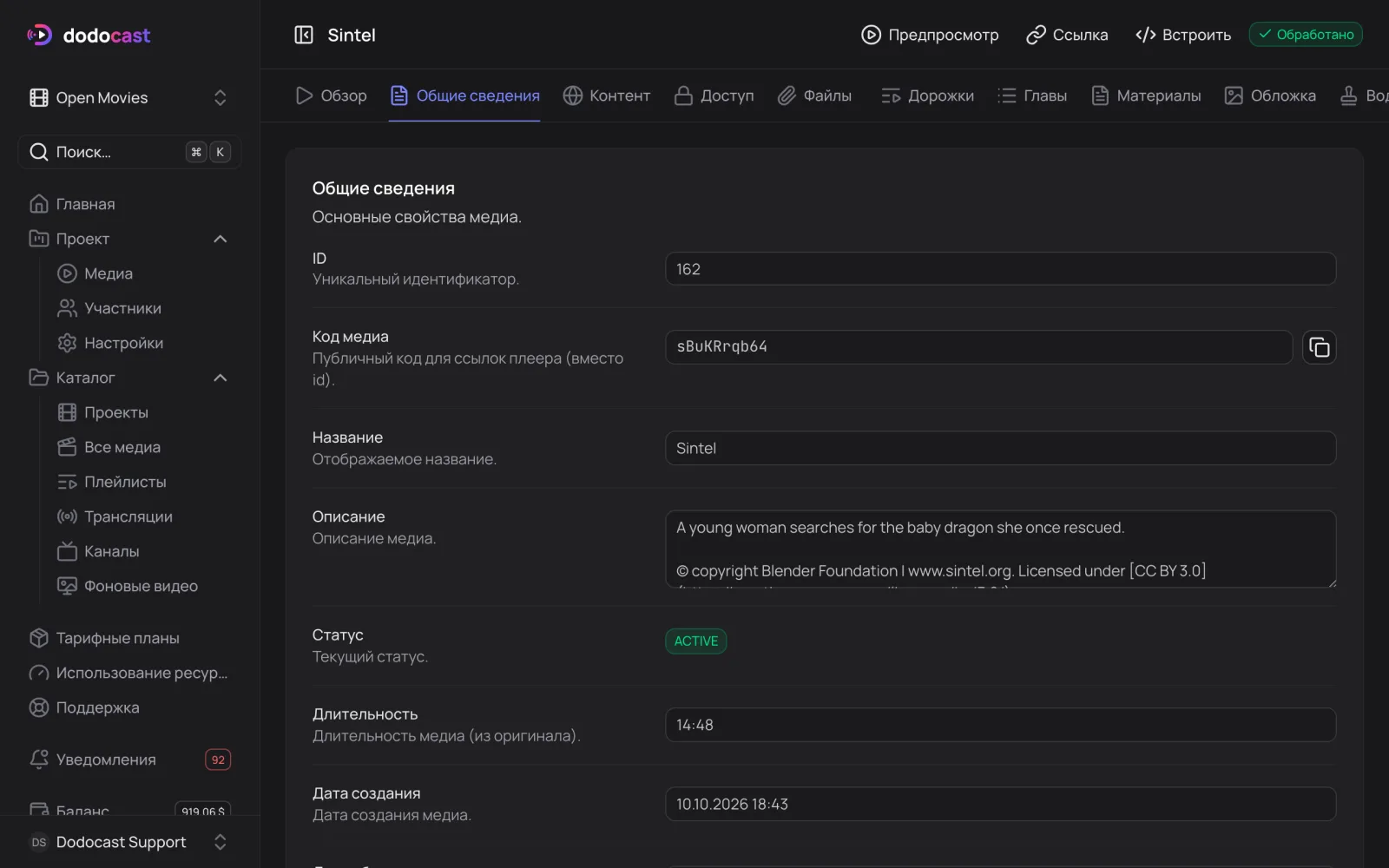Open Медиа in sidebar

[x=143, y=273]
